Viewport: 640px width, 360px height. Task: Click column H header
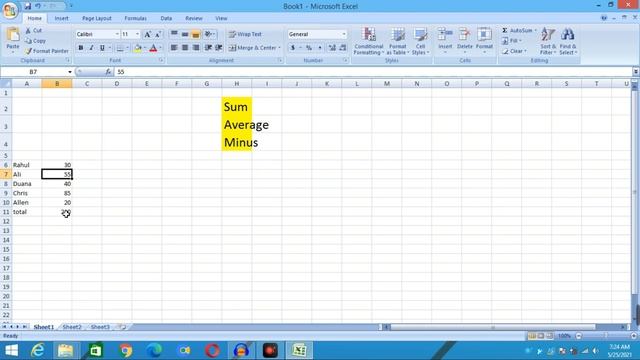[x=237, y=84]
